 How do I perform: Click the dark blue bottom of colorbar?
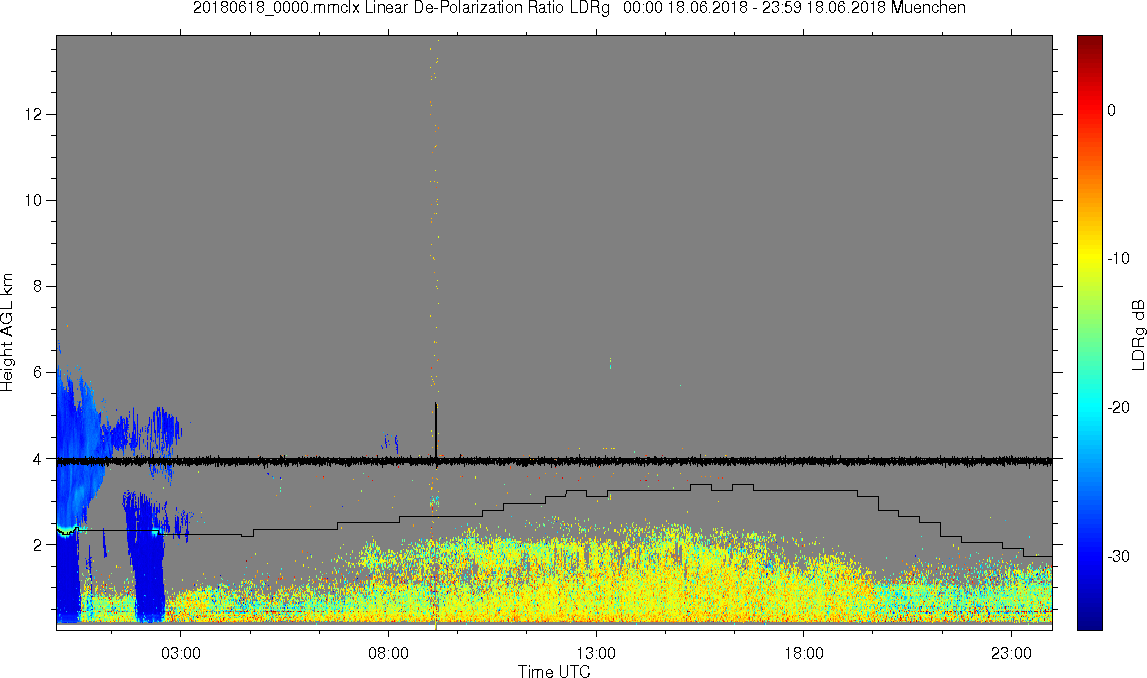(x=1089, y=618)
